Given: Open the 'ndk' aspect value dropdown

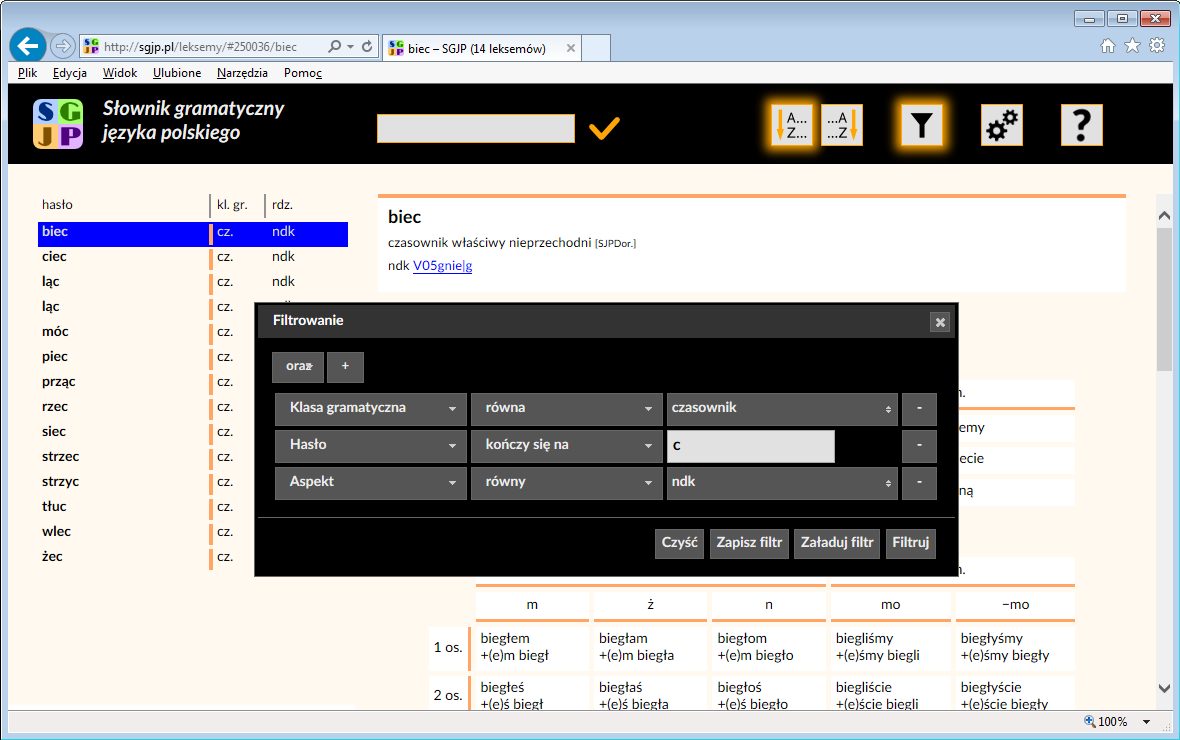Looking at the screenshot, I should click(x=782, y=483).
